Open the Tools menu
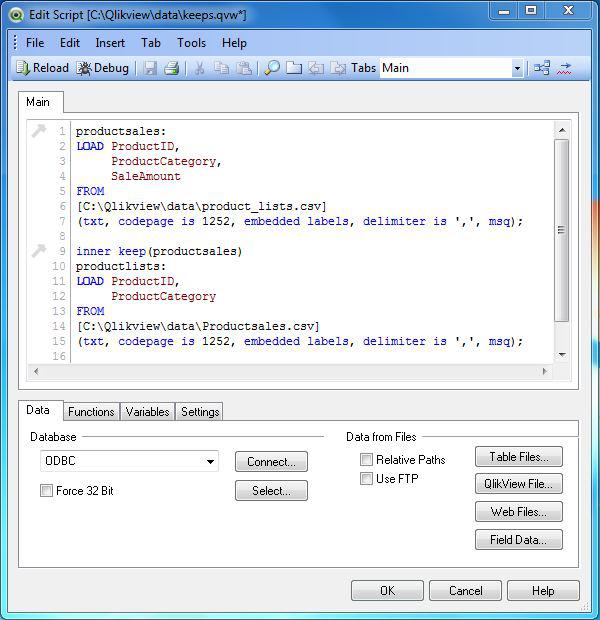The height and width of the screenshot is (620, 600). point(191,43)
